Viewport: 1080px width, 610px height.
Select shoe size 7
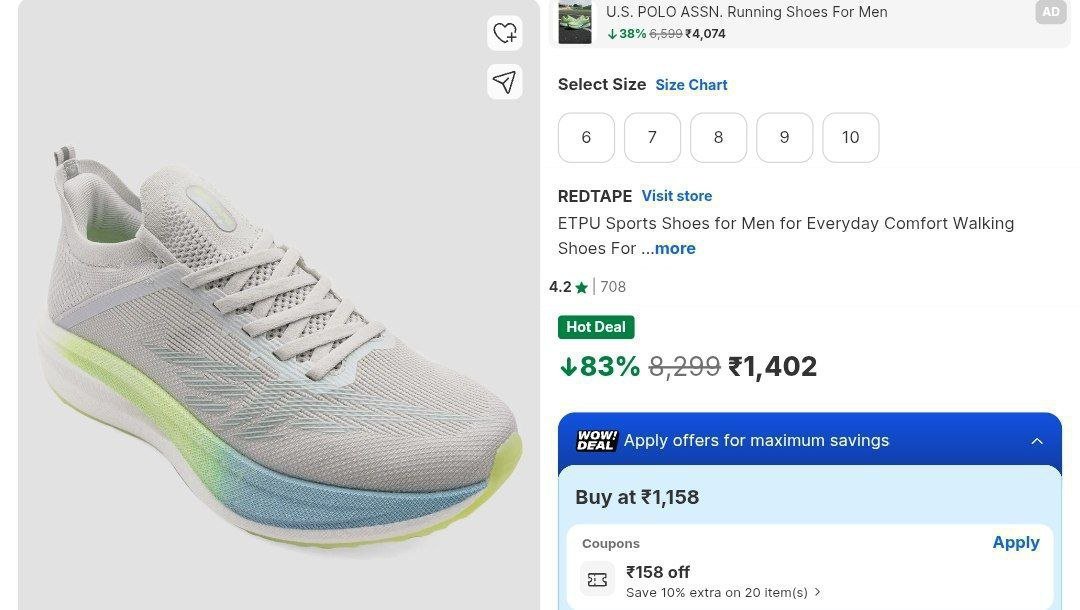[652, 138]
